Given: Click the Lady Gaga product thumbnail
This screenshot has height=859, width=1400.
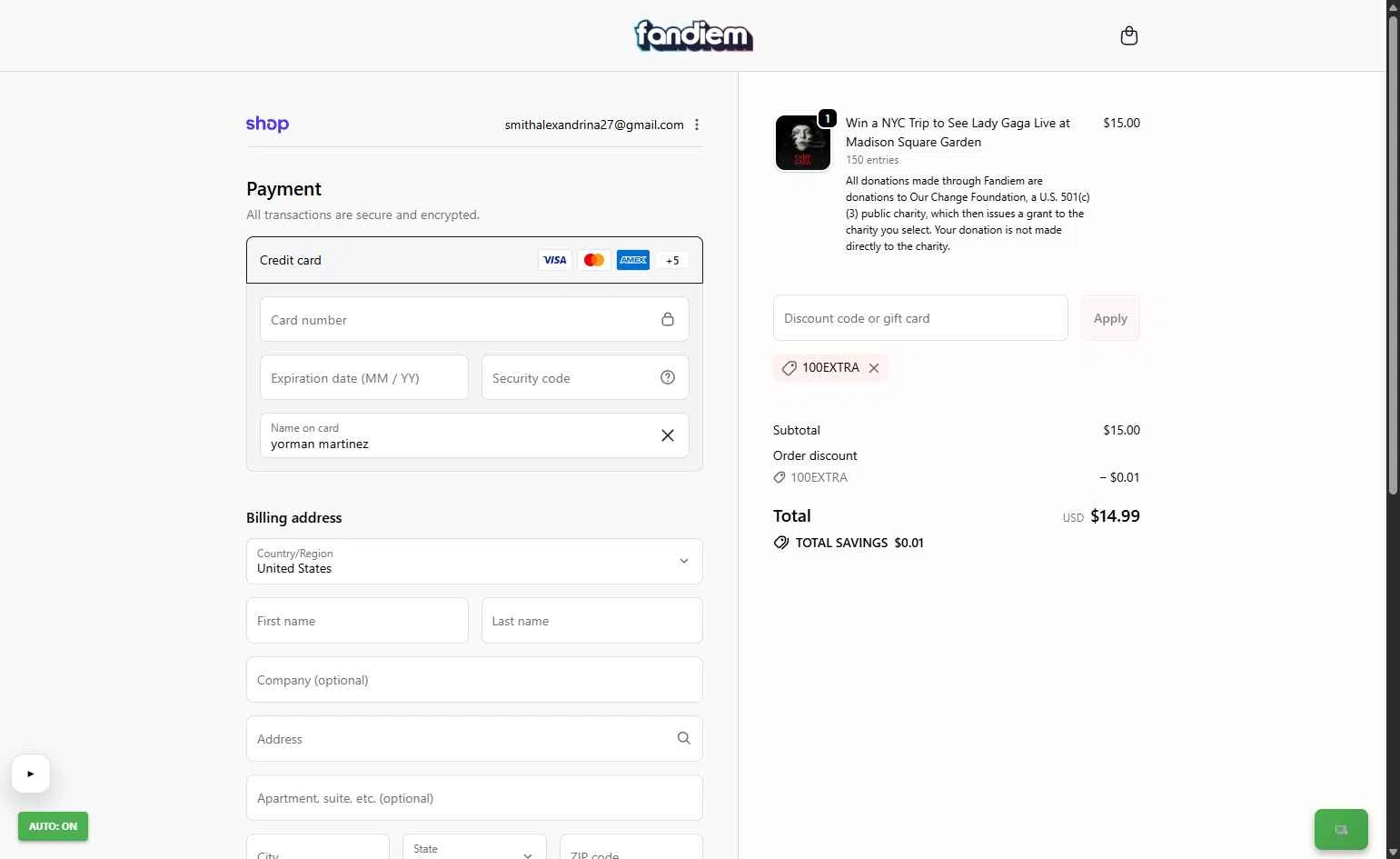Looking at the screenshot, I should coord(803,143).
